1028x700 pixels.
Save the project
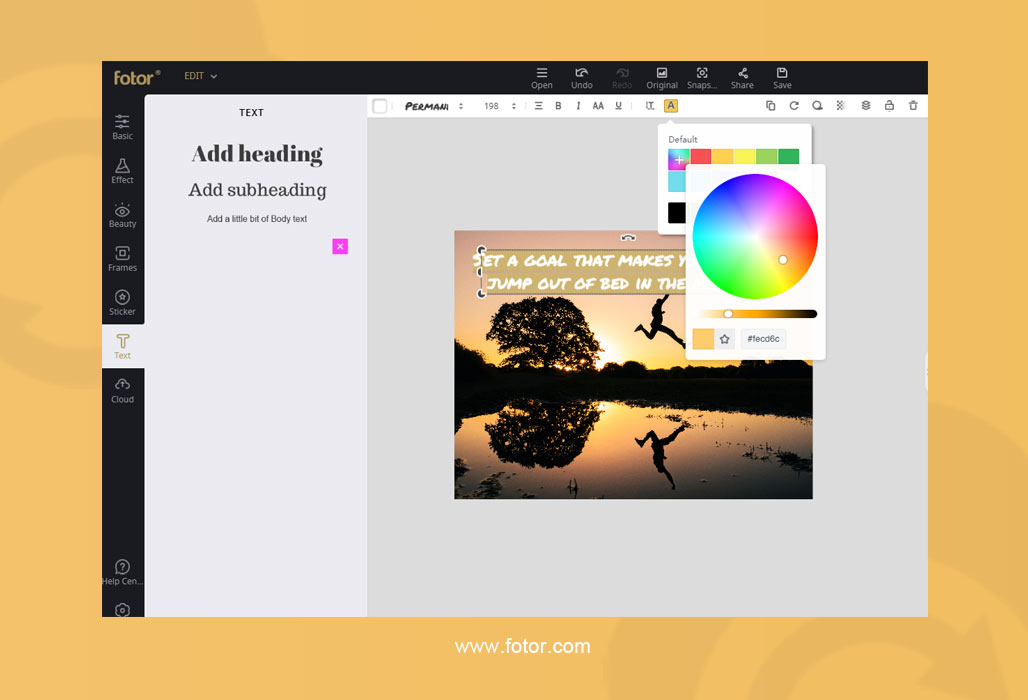pyautogui.click(x=782, y=78)
